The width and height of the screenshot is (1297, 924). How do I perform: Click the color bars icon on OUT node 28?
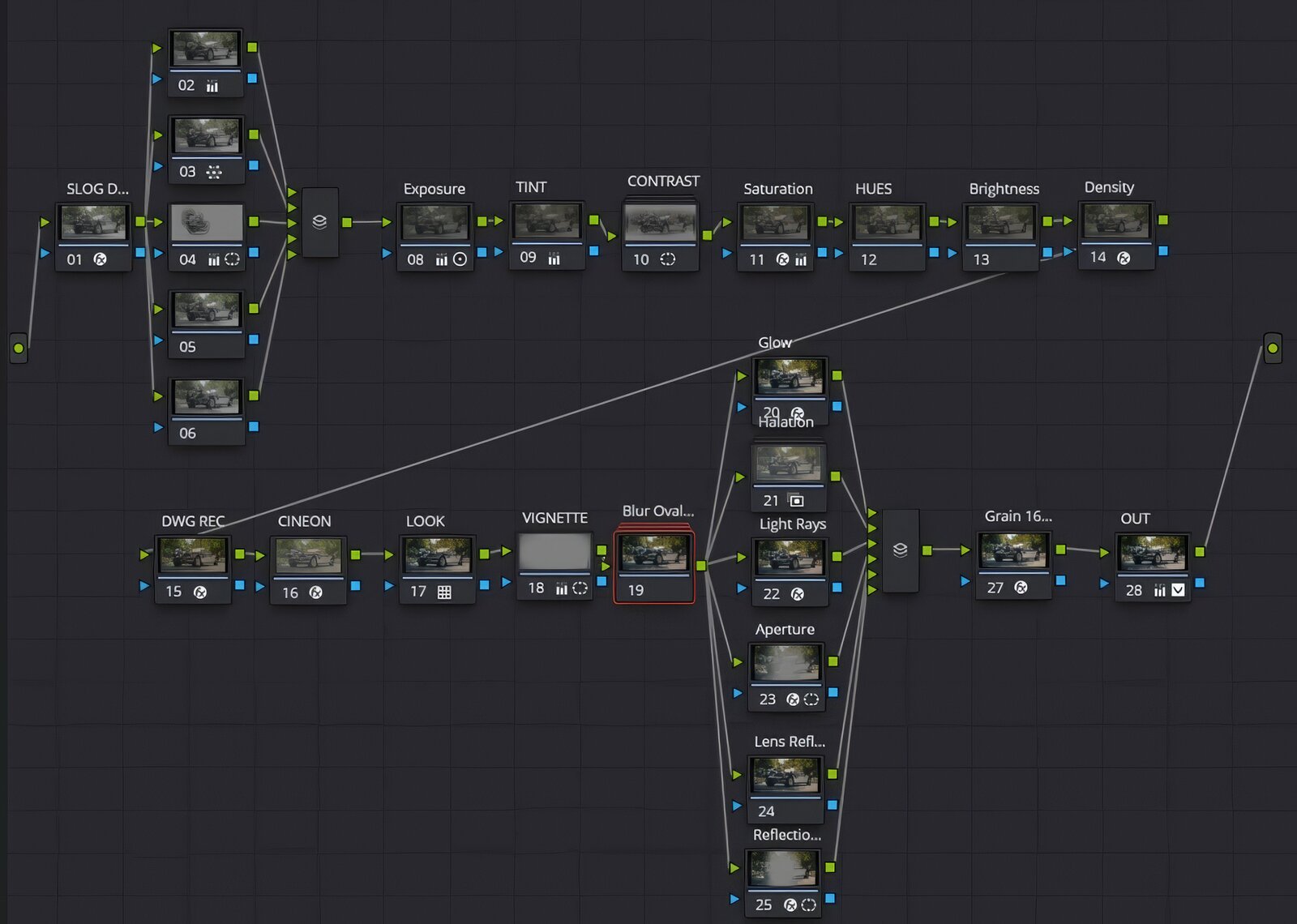(x=1160, y=590)
